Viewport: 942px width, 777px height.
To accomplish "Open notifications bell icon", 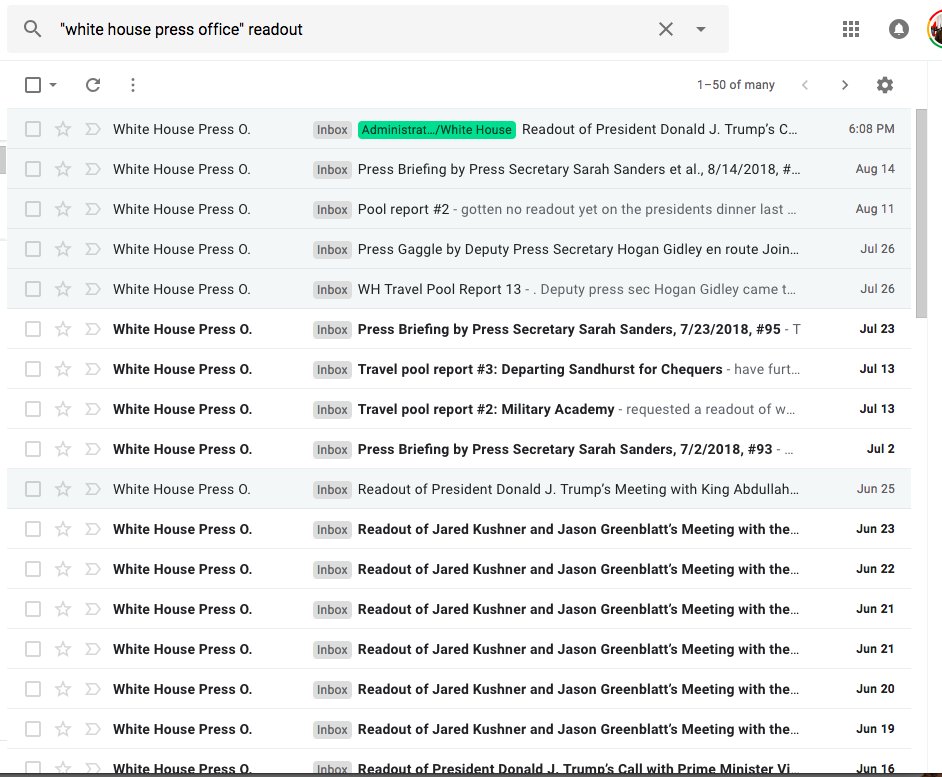I will click(898, 29).
